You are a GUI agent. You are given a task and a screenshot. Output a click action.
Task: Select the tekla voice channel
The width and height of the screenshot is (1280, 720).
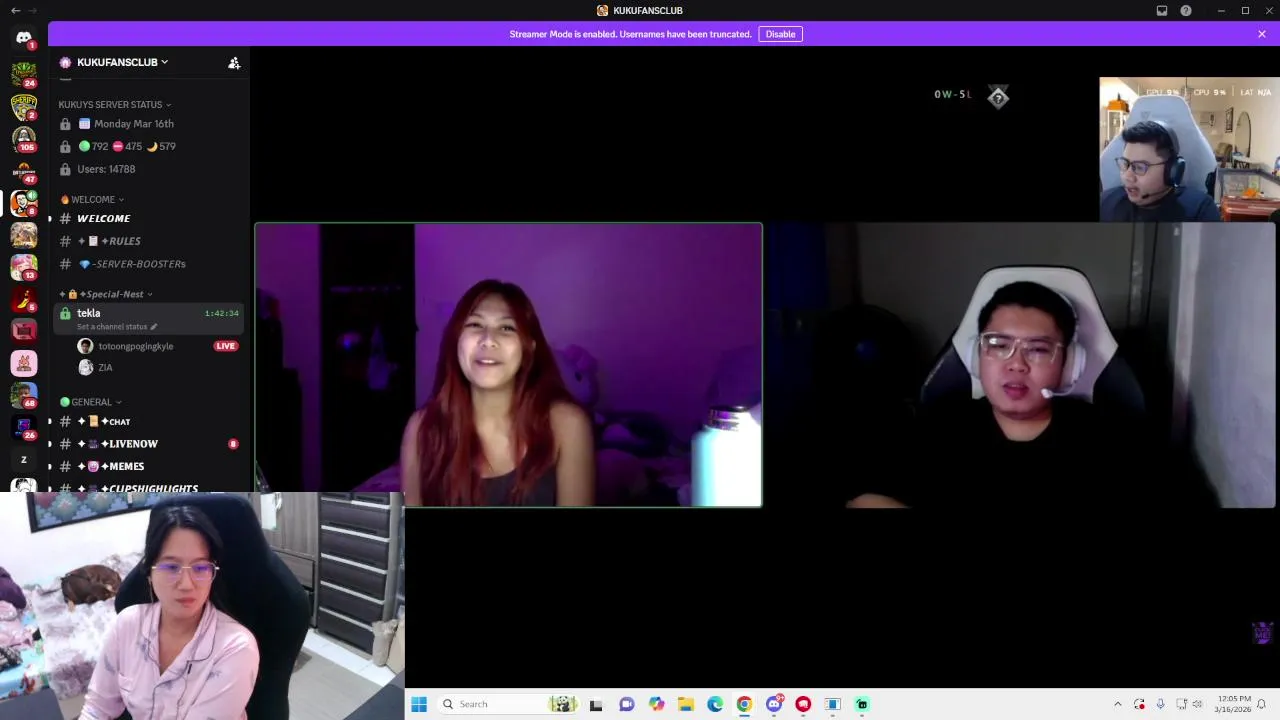[x=149, y=319]
